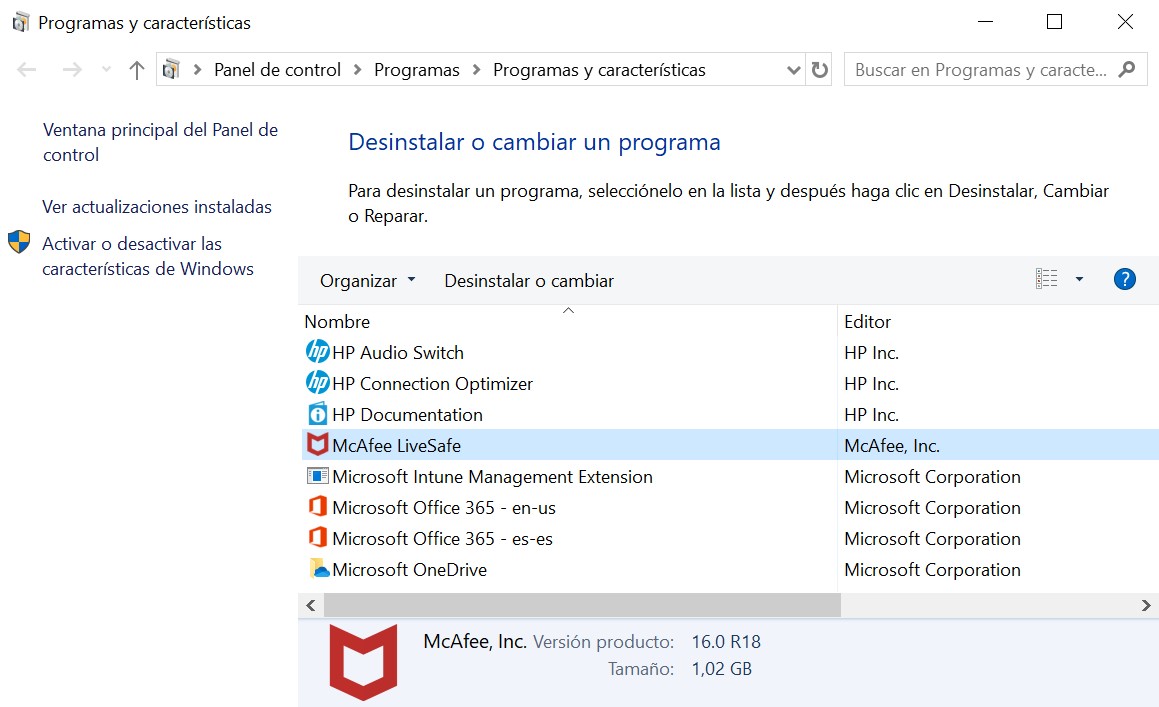Click the large McAfee logo in details pane
This screenshot has height=707, width=1159.
click(x=363, y=662)
